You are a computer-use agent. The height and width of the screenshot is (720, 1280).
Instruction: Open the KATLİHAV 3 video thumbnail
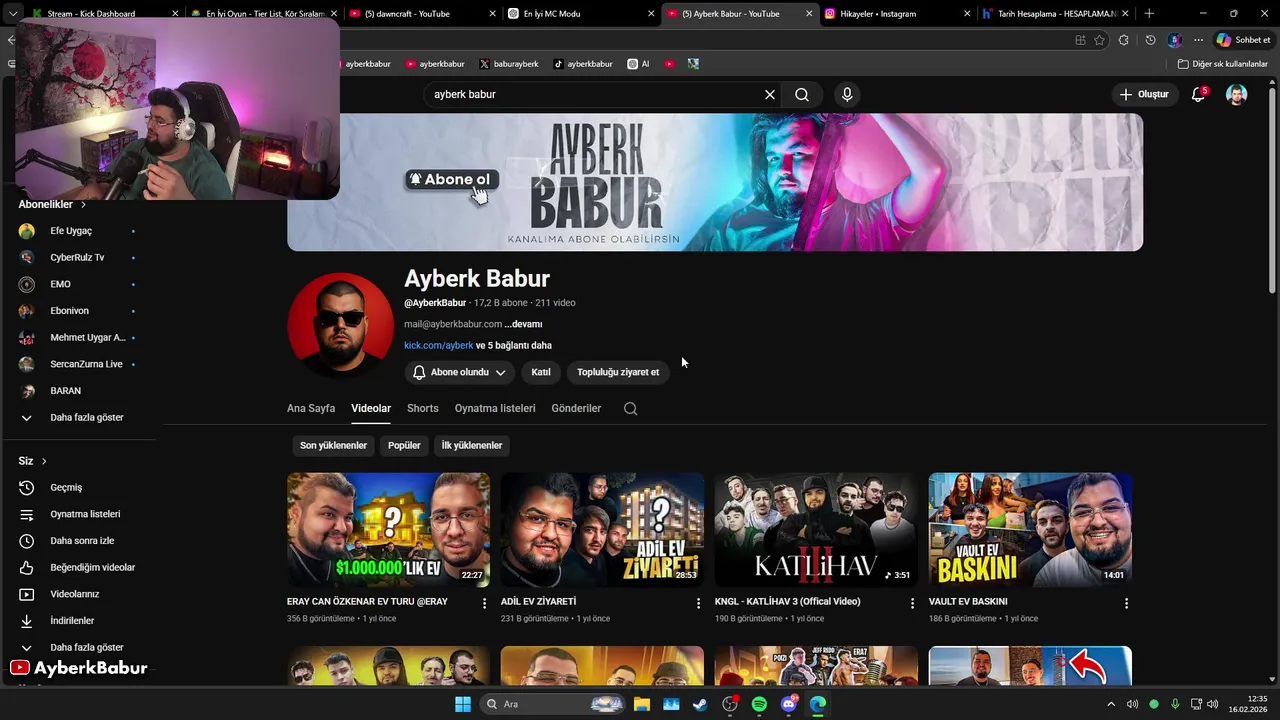pos(816,530)
